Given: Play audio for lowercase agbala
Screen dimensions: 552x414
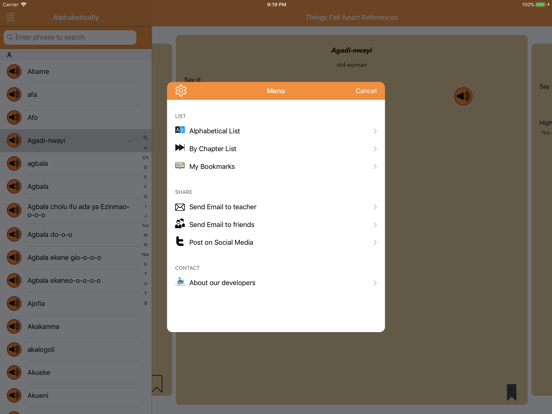Looking at the screenshot, I should (14, 163).
